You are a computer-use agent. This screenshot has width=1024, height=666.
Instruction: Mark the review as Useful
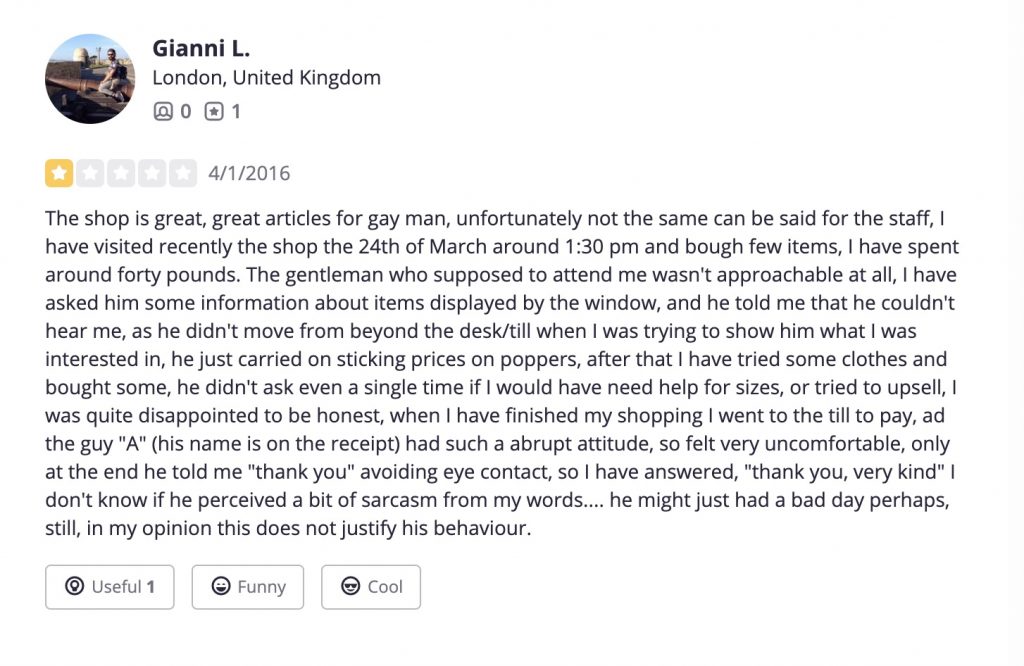(x=110, y=587)
